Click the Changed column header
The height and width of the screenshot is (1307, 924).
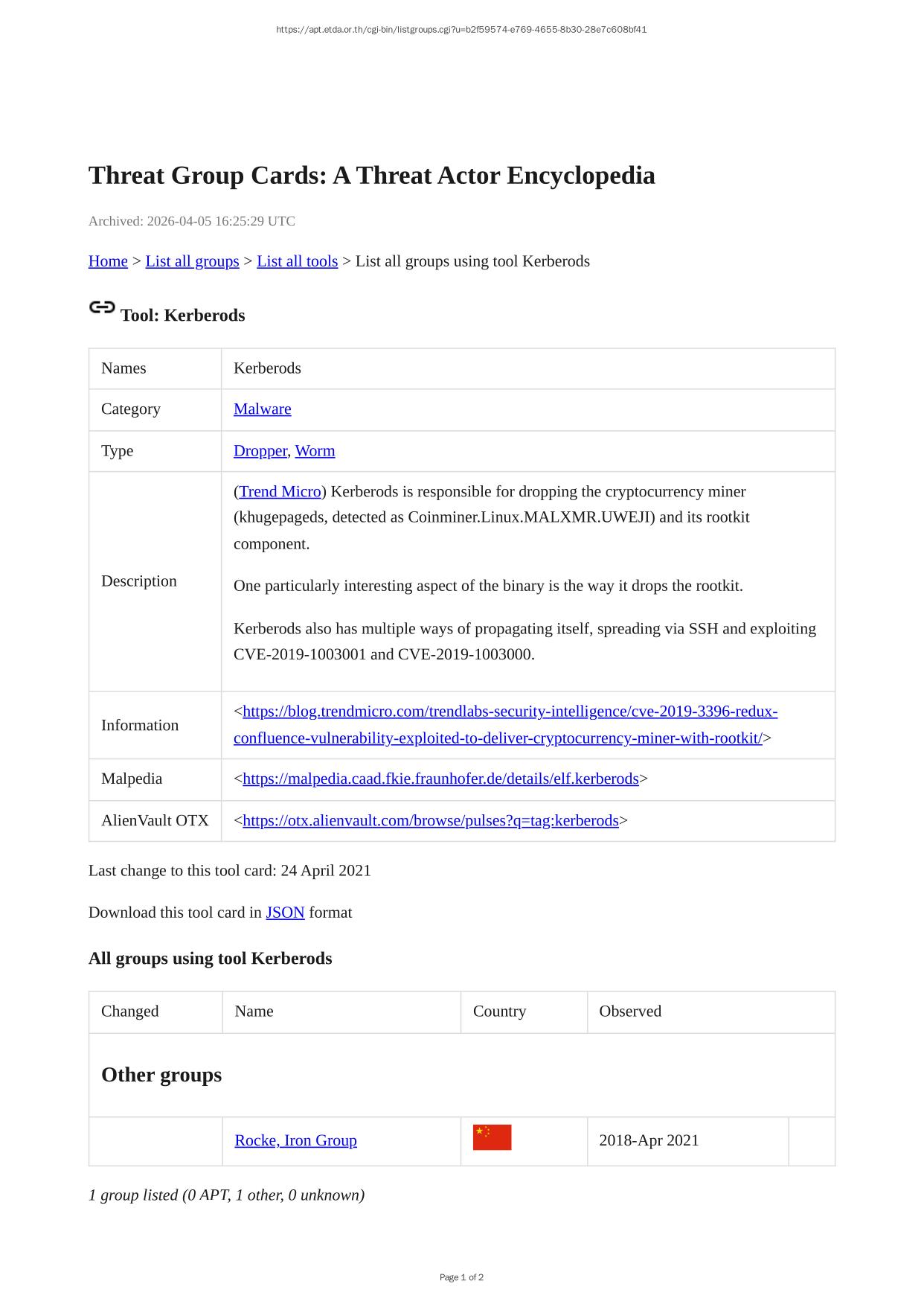(129, 1011)
